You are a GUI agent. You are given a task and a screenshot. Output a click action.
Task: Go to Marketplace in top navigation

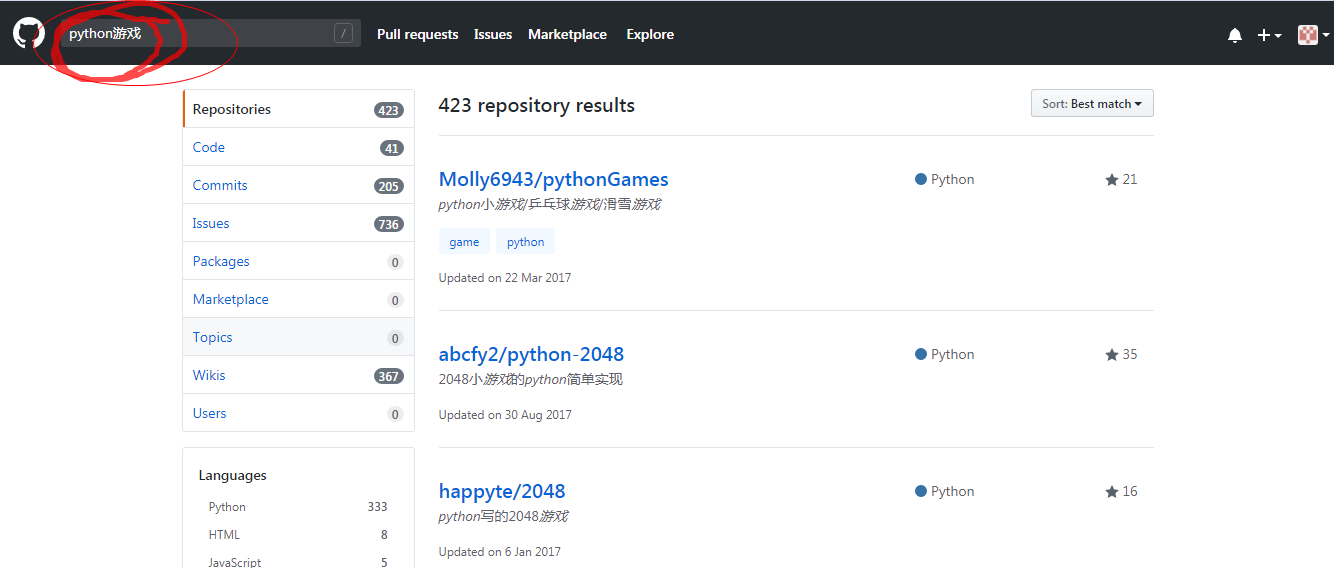[567, 34]
